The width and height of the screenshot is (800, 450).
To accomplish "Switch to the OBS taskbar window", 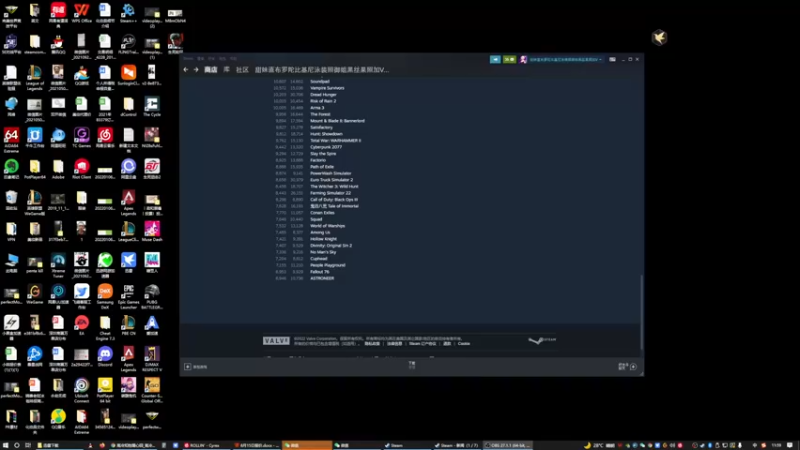I will tap(508, 445).
